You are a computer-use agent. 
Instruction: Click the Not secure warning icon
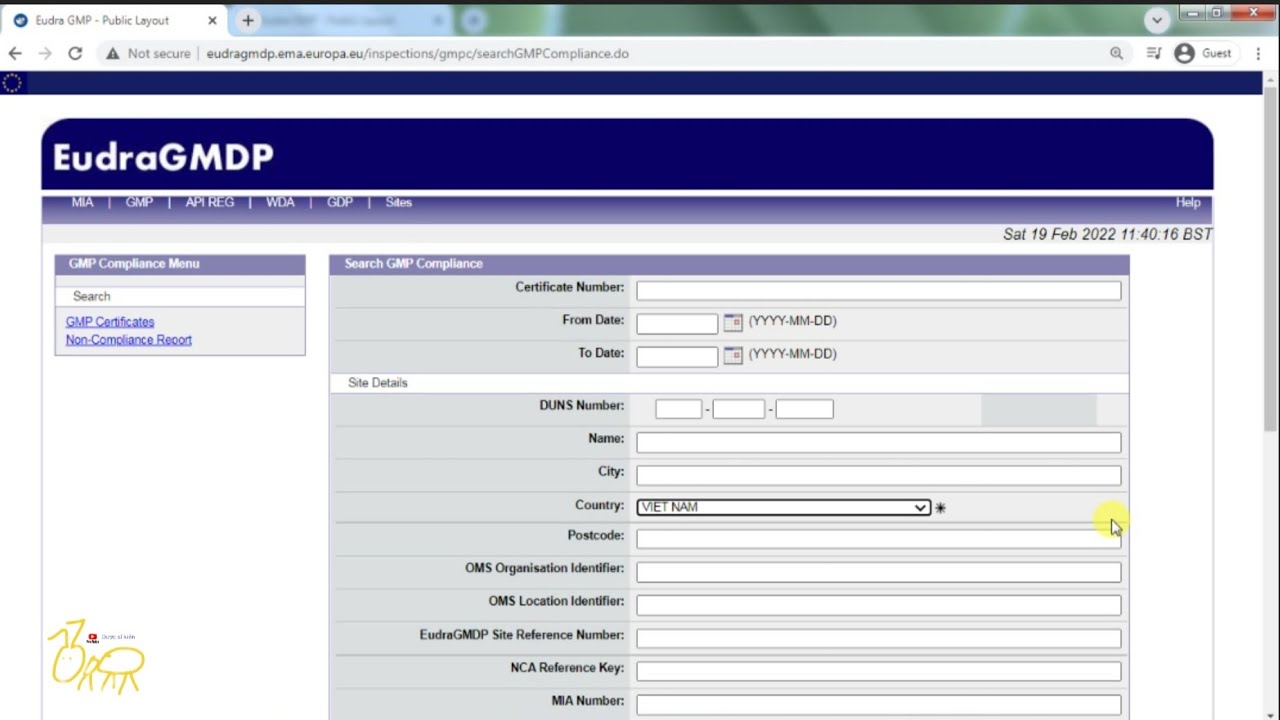[113, 53]
